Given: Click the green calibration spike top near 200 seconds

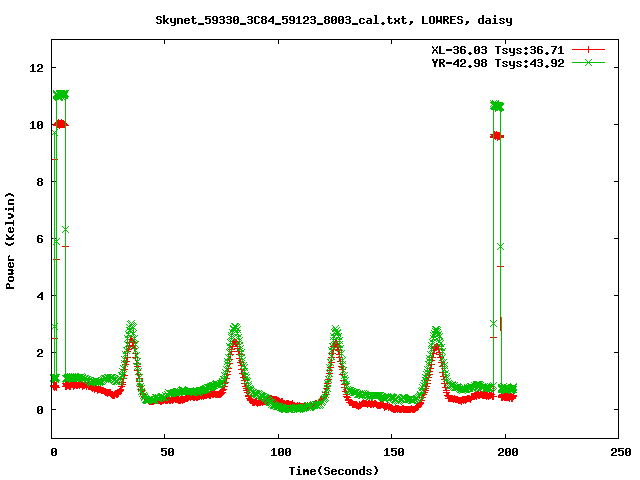Looking at the screenshot, I should 497,106.
